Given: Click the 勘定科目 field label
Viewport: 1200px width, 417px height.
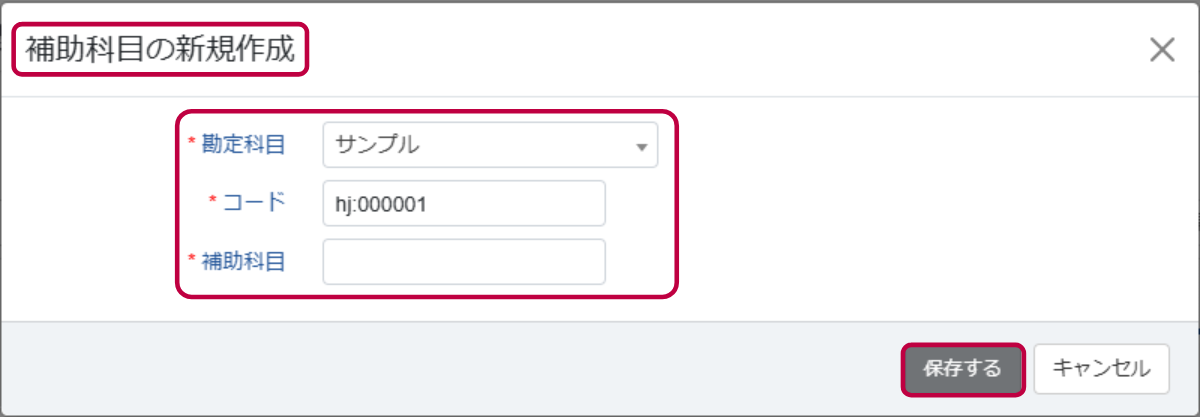Looking at the screenshot, I should pos(244,145).
